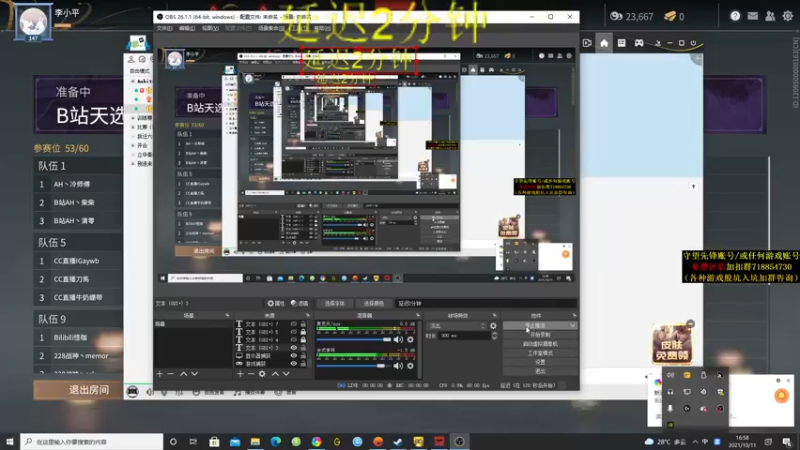Open the 滤镜 filters icon in OBS

click(299, 303)
